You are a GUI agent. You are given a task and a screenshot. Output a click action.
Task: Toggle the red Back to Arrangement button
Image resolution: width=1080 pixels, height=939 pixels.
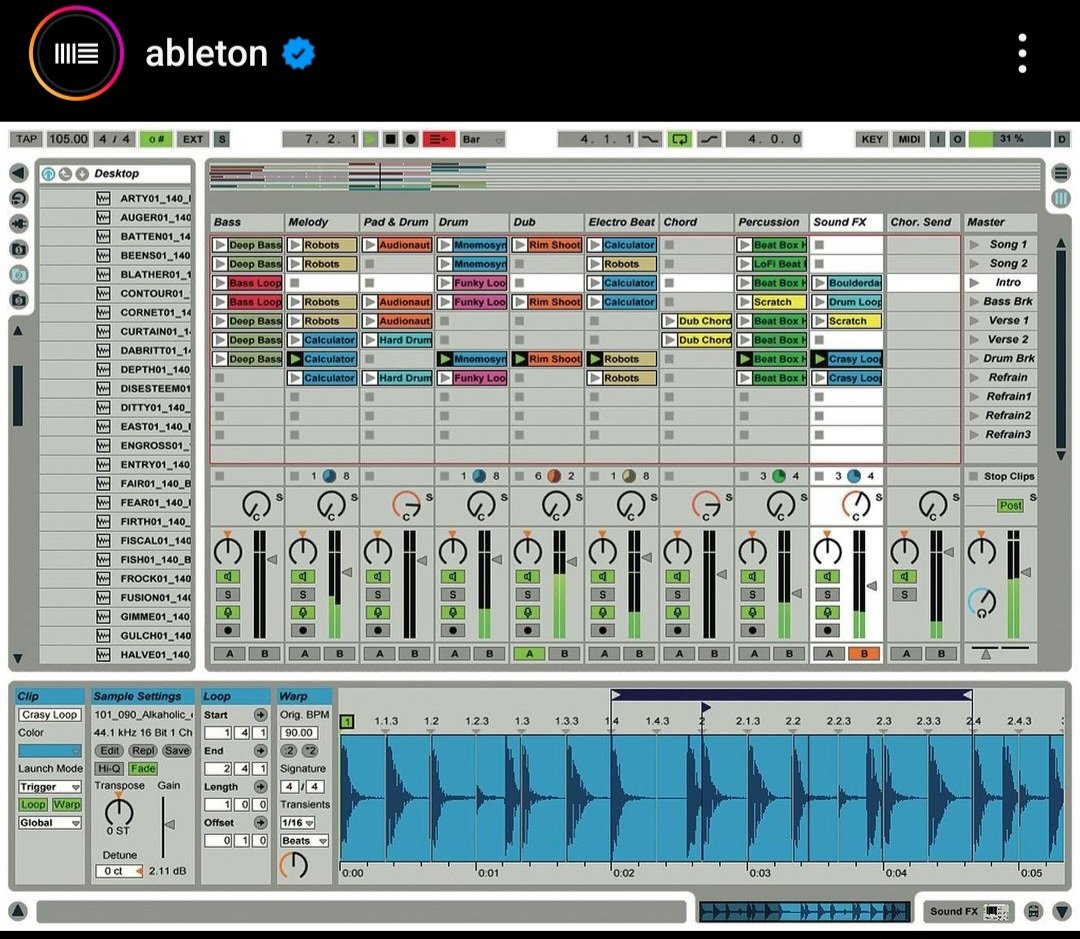point(439,139)
